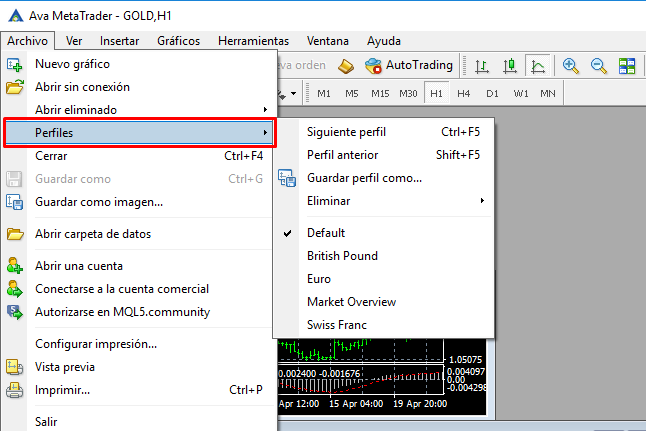Click the Conectarse a la cuenta comercial icon
This screenshot has width=646, height=431.
point(14,289)
